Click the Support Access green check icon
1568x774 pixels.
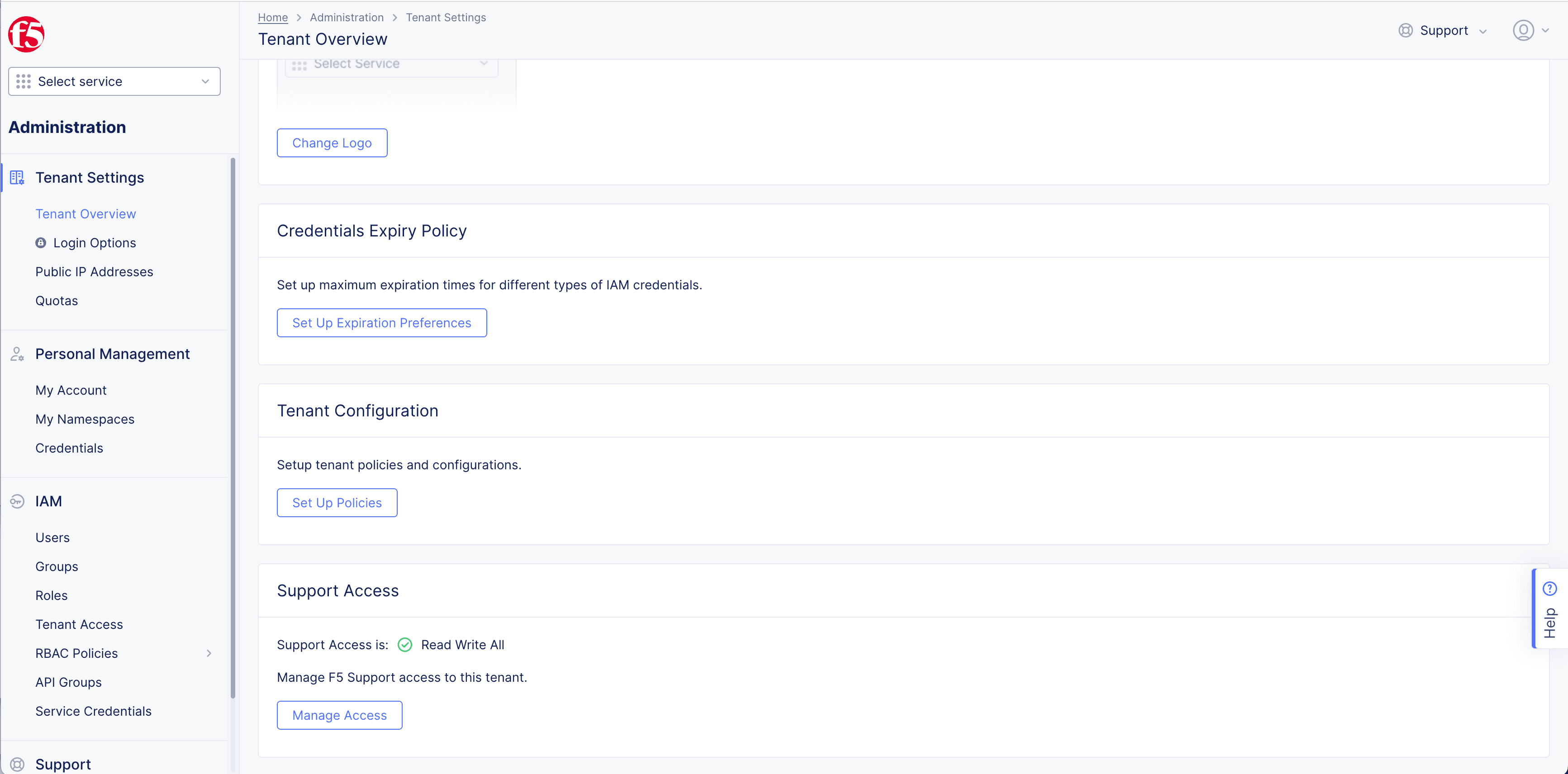(405, 644)
